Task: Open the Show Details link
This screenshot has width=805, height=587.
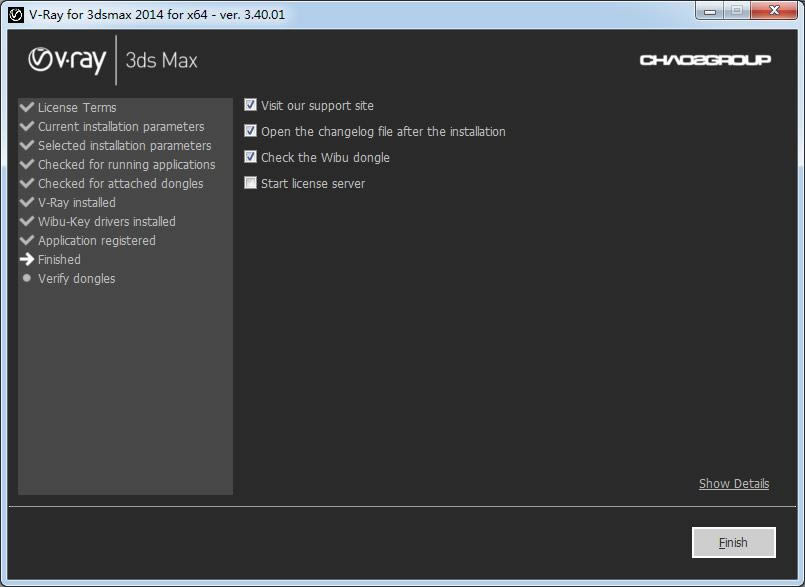Action: [x=734, y=483]
